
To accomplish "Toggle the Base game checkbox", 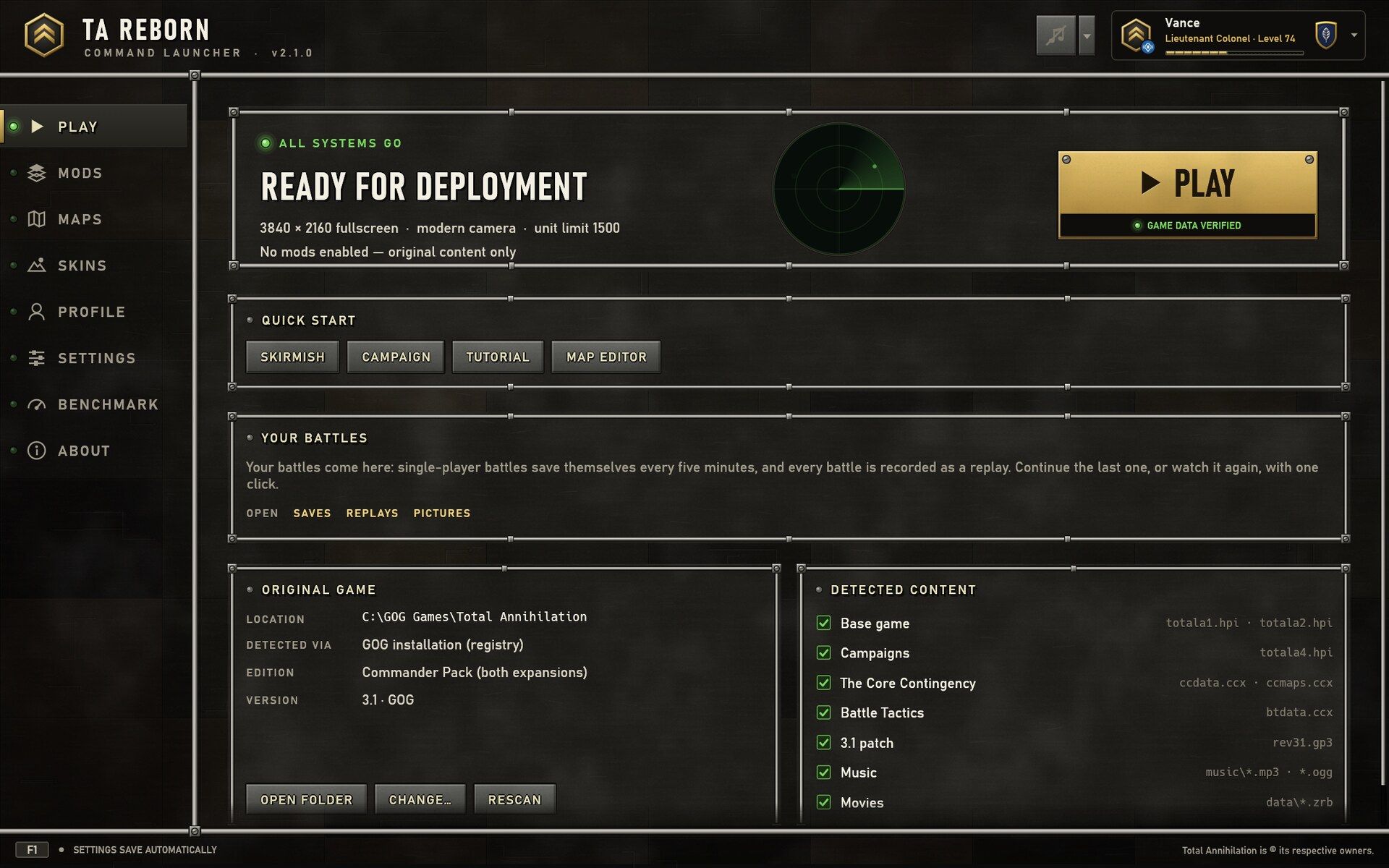I will tap(823, 623).
